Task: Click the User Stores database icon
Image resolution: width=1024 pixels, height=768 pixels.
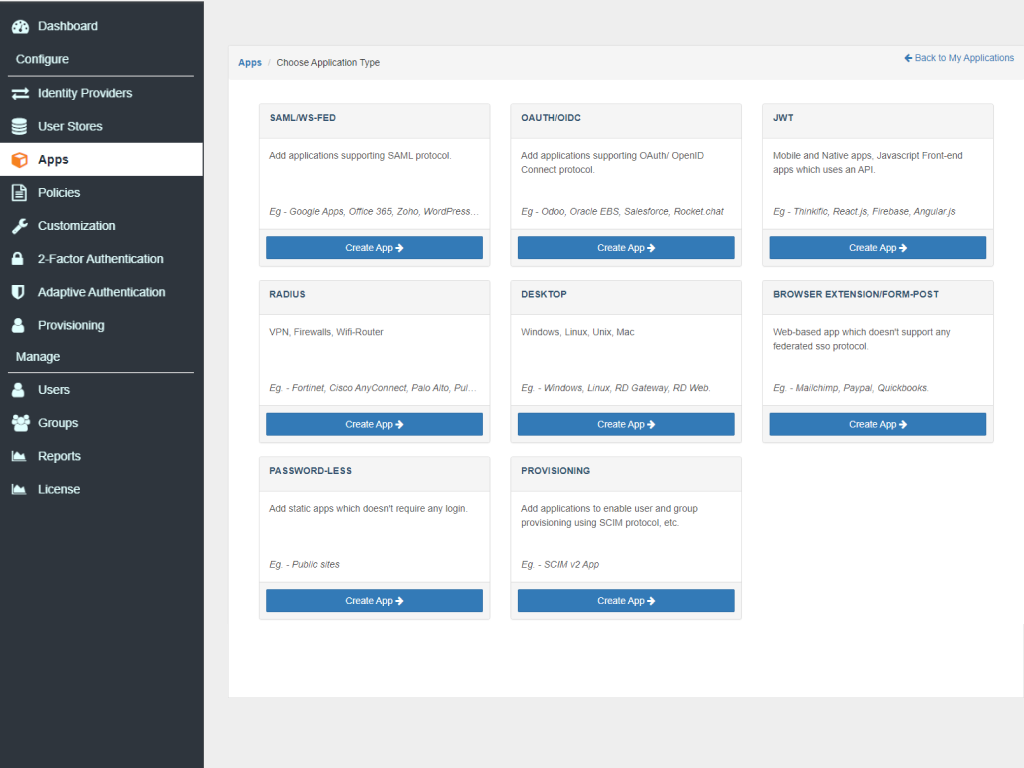Action: (19, 126)
